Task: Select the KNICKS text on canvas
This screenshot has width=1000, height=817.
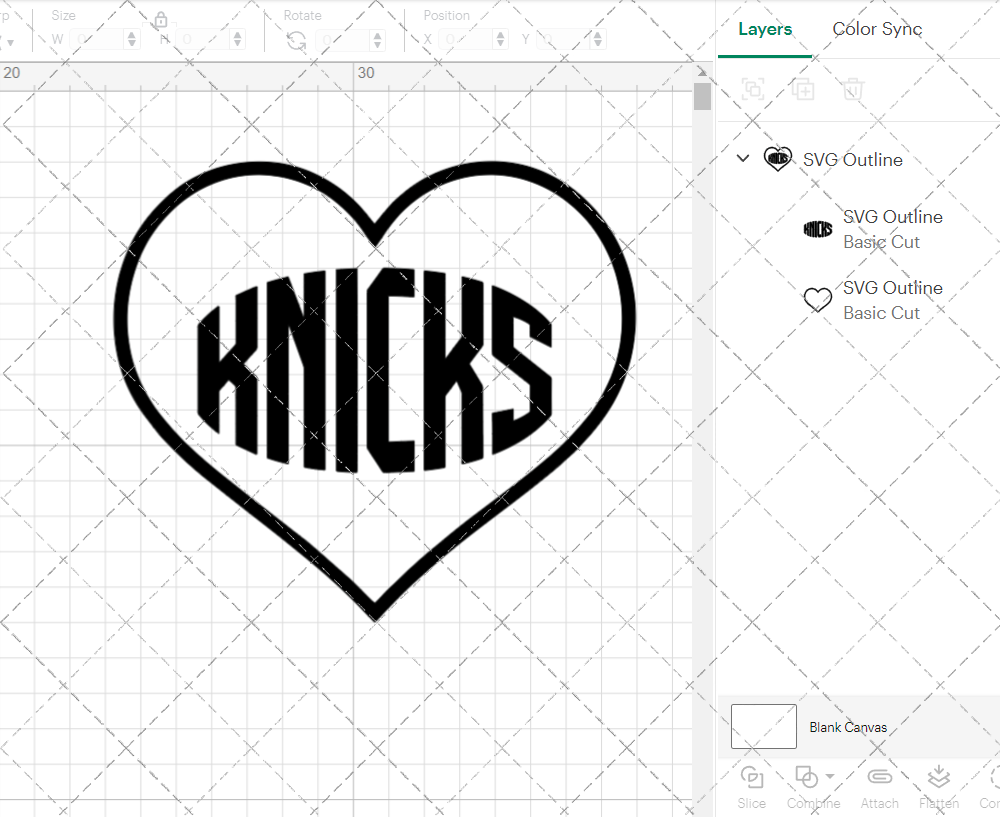Action: click(x=374, y=370)
